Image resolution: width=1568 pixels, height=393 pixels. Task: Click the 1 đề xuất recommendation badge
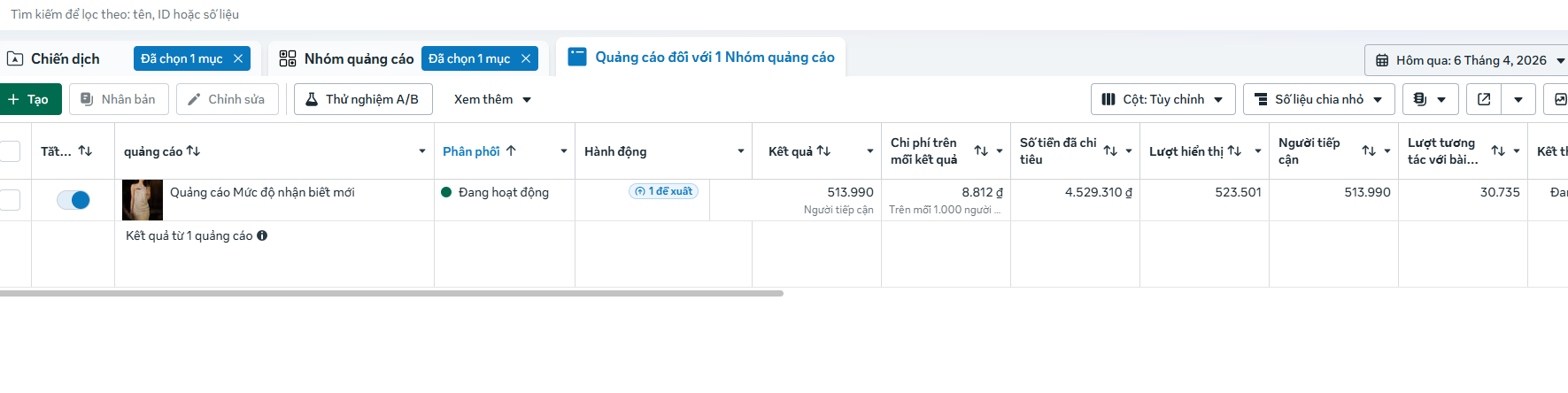pyautogui.click(x=663, y=191)
